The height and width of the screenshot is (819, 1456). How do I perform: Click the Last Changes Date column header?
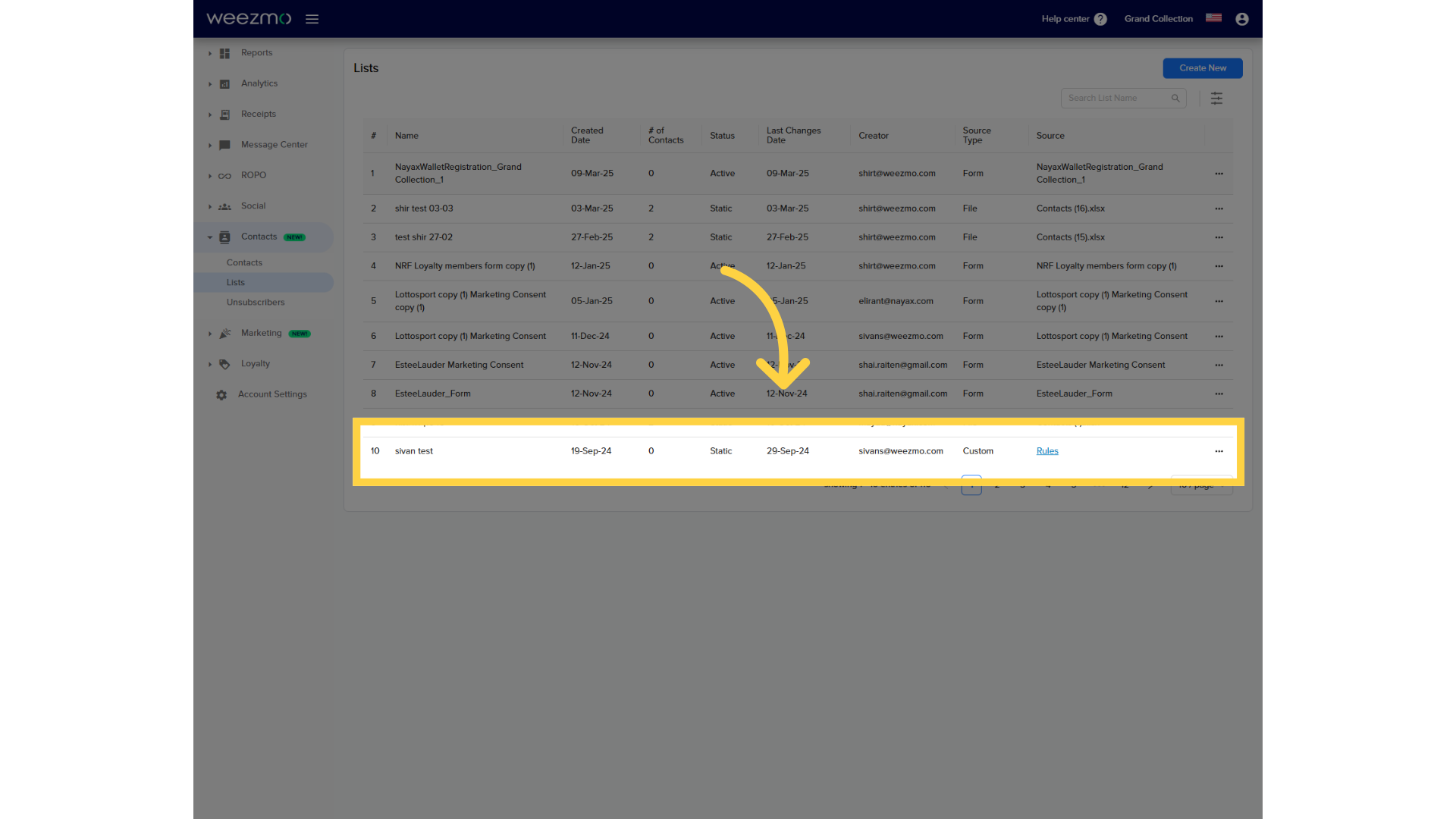click(x=793, y=136)
